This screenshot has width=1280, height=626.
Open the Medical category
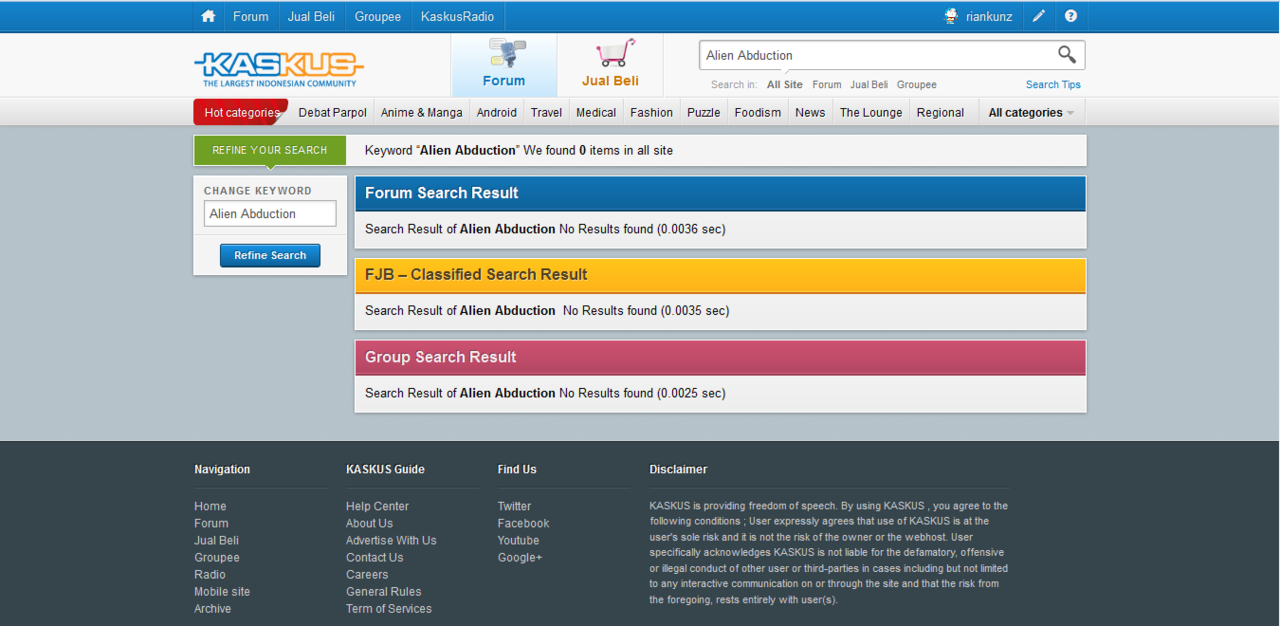[x=596, y=113]
